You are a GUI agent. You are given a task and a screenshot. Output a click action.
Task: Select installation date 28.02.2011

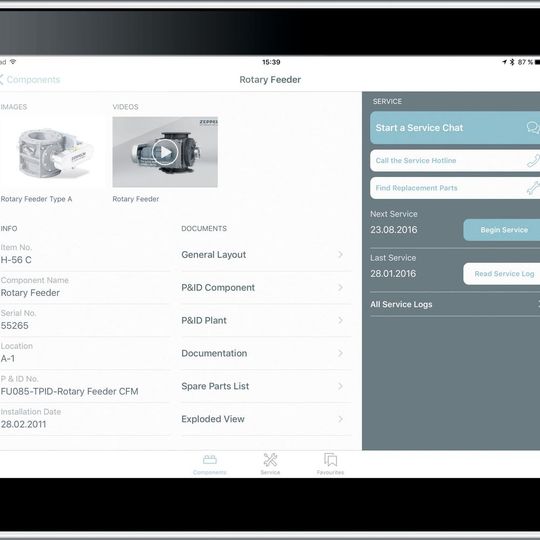point(23,424)
